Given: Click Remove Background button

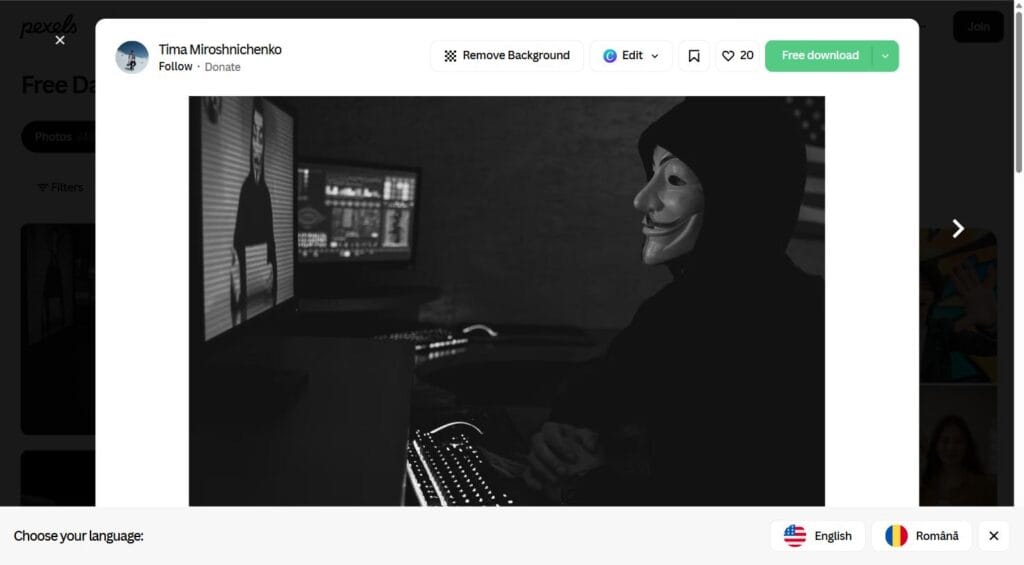Looking at the screenshot, I should coord(507,56).
